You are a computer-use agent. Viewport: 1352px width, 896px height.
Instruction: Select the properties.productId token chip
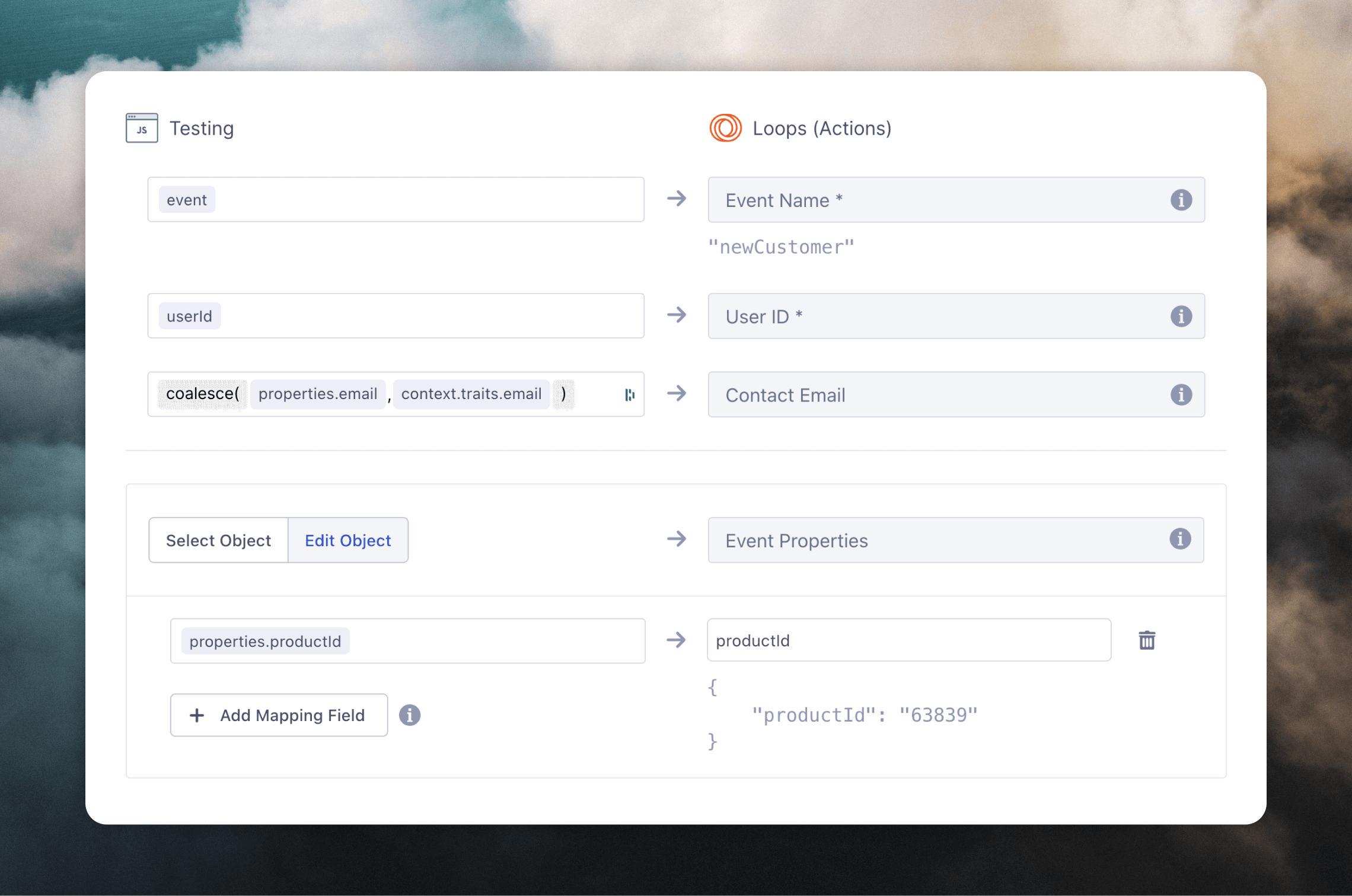[265, 641]
